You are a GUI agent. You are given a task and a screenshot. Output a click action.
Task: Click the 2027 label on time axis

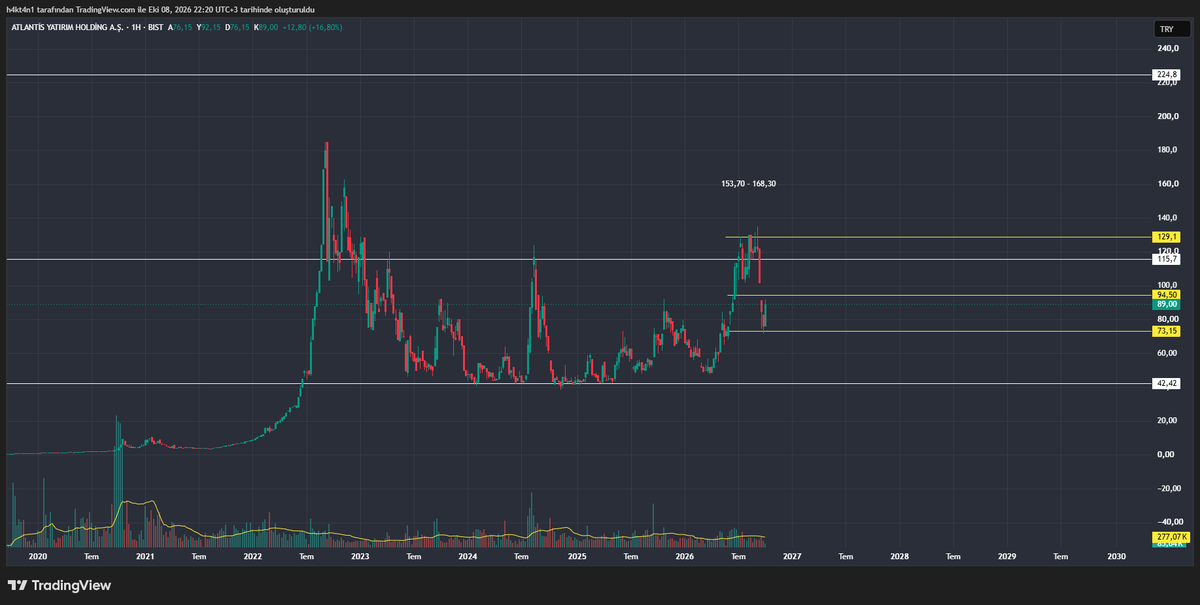click(791, 555)
